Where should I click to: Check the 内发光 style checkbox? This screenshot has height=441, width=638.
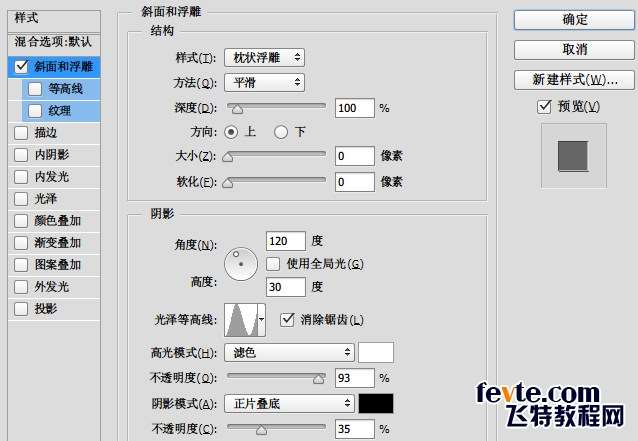click(x=21, y=177)
